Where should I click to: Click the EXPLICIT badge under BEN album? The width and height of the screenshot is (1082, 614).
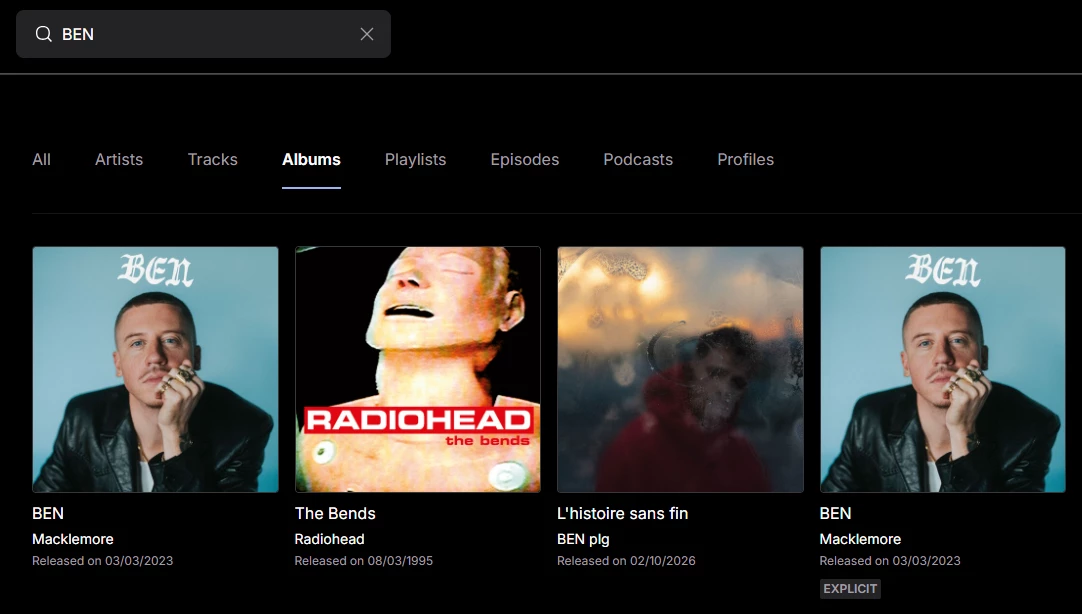(x=850, y=588)
